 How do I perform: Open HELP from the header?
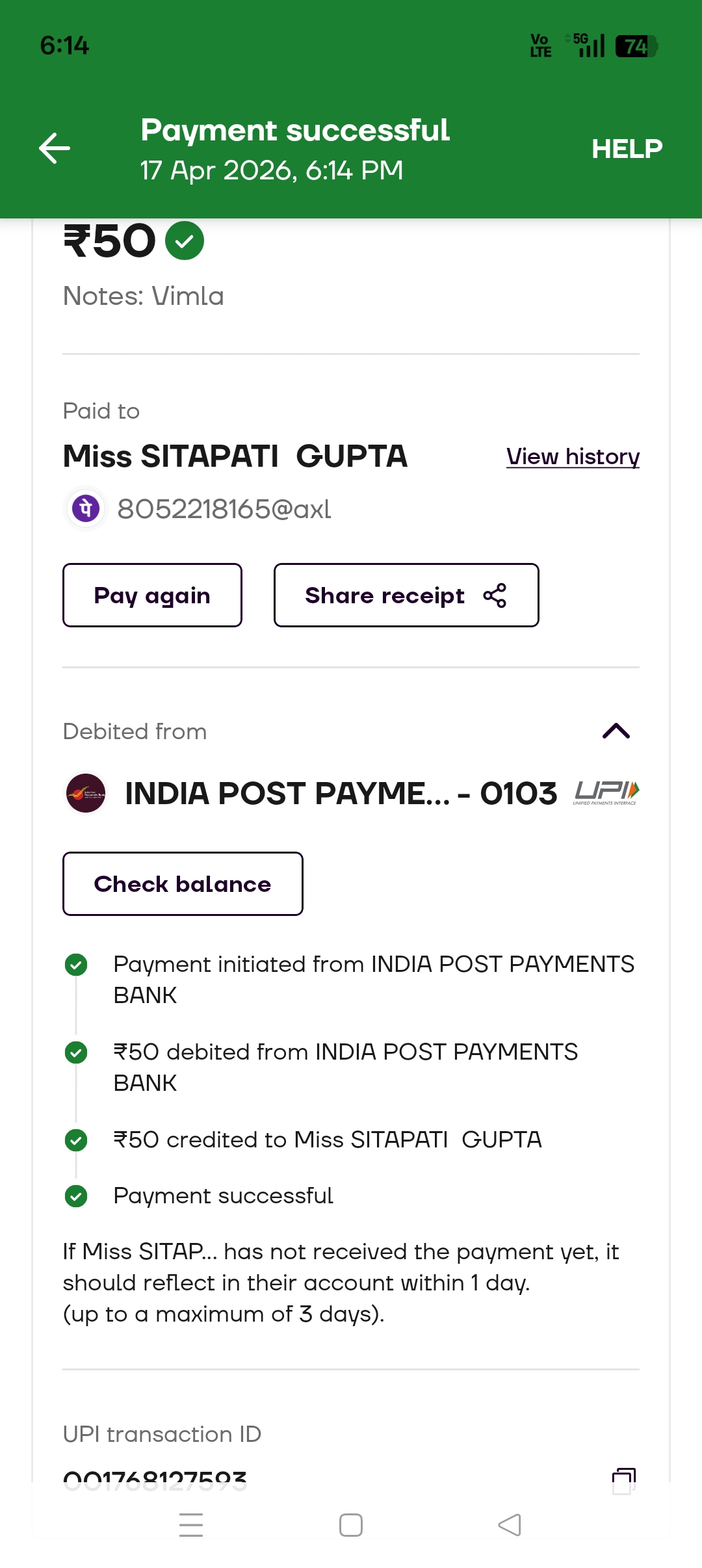click(627, 149)
